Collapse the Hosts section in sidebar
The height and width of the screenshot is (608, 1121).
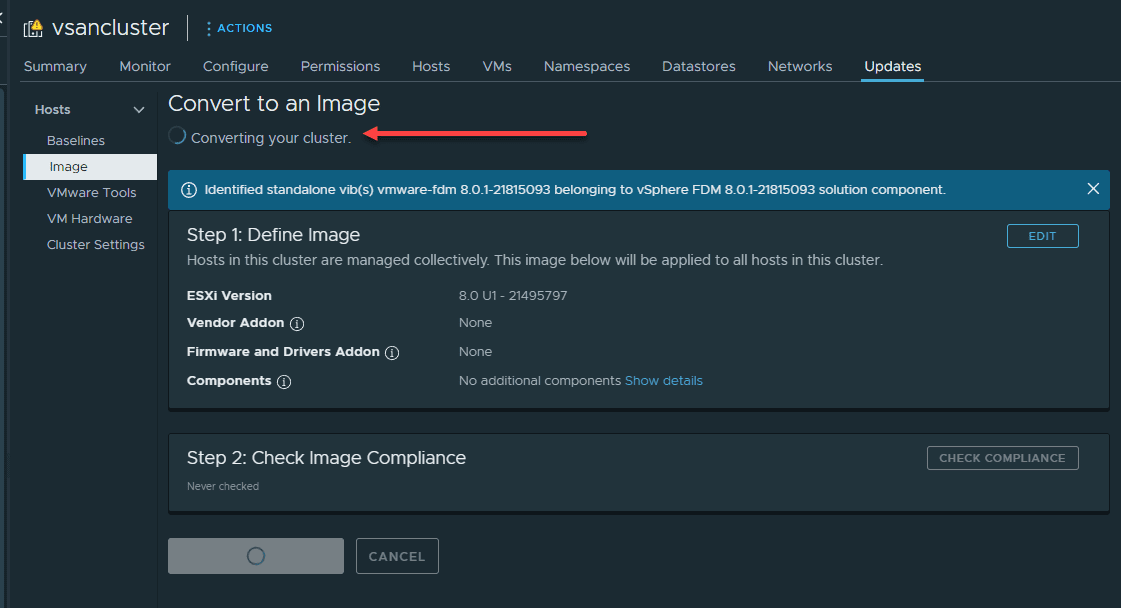139,110
